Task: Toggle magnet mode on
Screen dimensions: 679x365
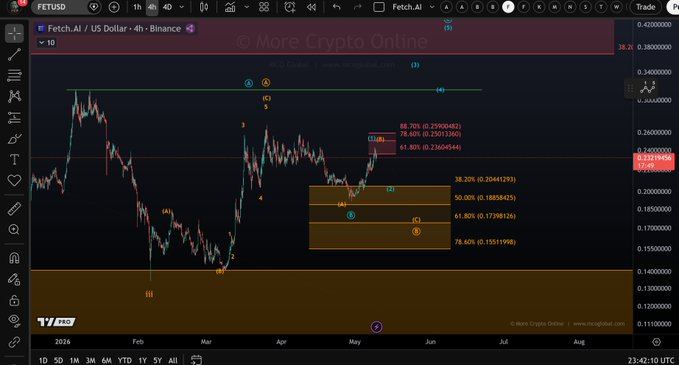Action: click(x=14, y=258)
